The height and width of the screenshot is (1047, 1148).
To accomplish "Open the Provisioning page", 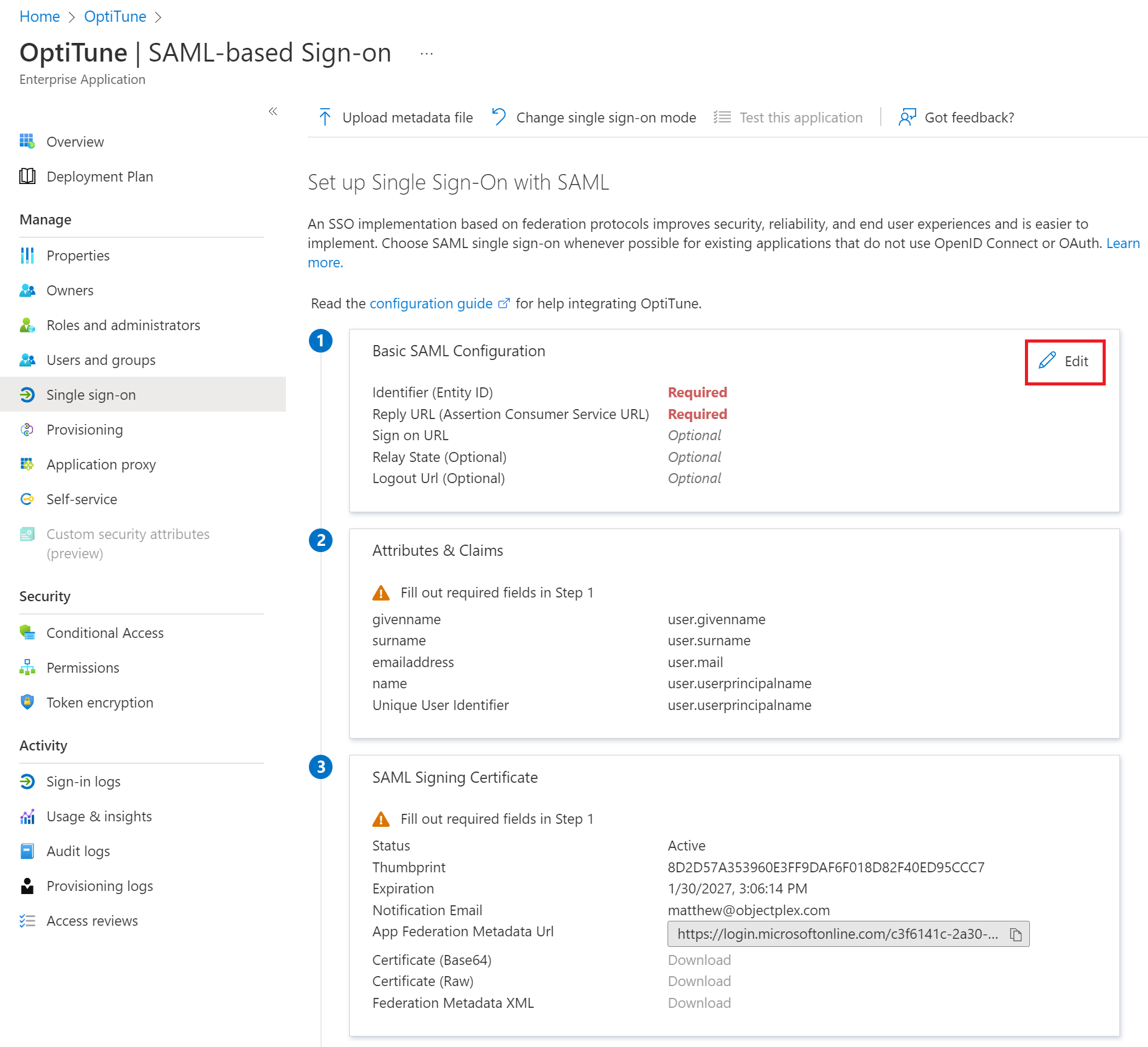I will point(85,429).
